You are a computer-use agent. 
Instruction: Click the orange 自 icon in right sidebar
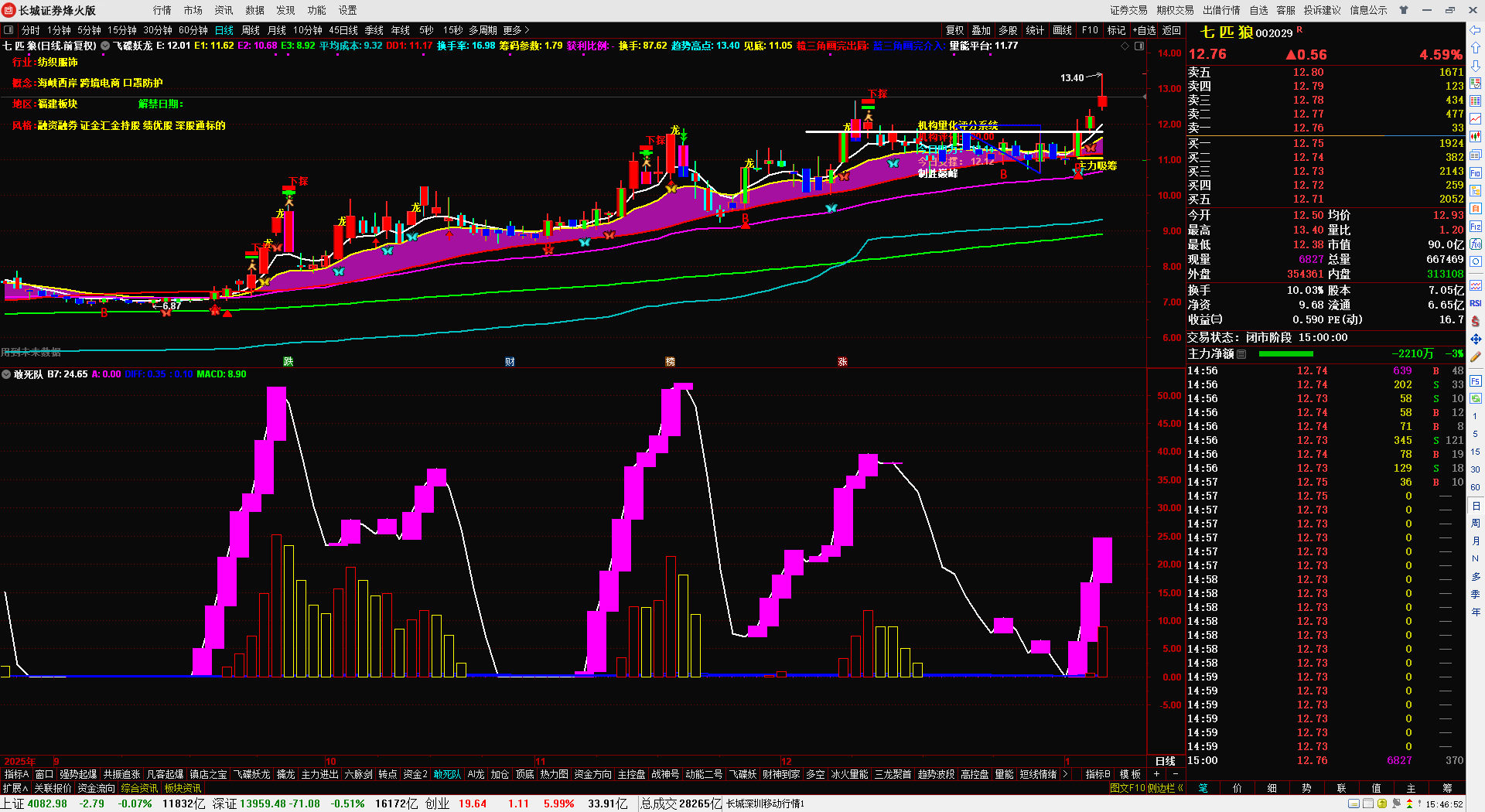coord(1476,208)
